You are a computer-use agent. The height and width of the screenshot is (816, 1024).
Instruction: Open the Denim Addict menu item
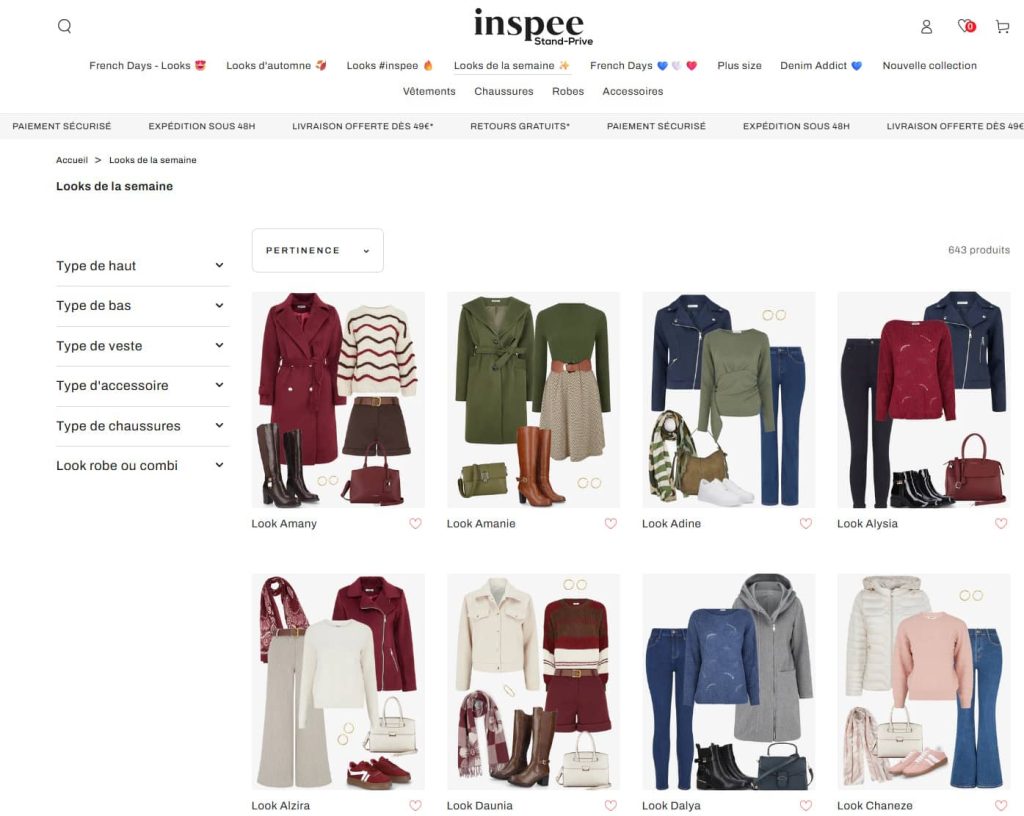820,66
